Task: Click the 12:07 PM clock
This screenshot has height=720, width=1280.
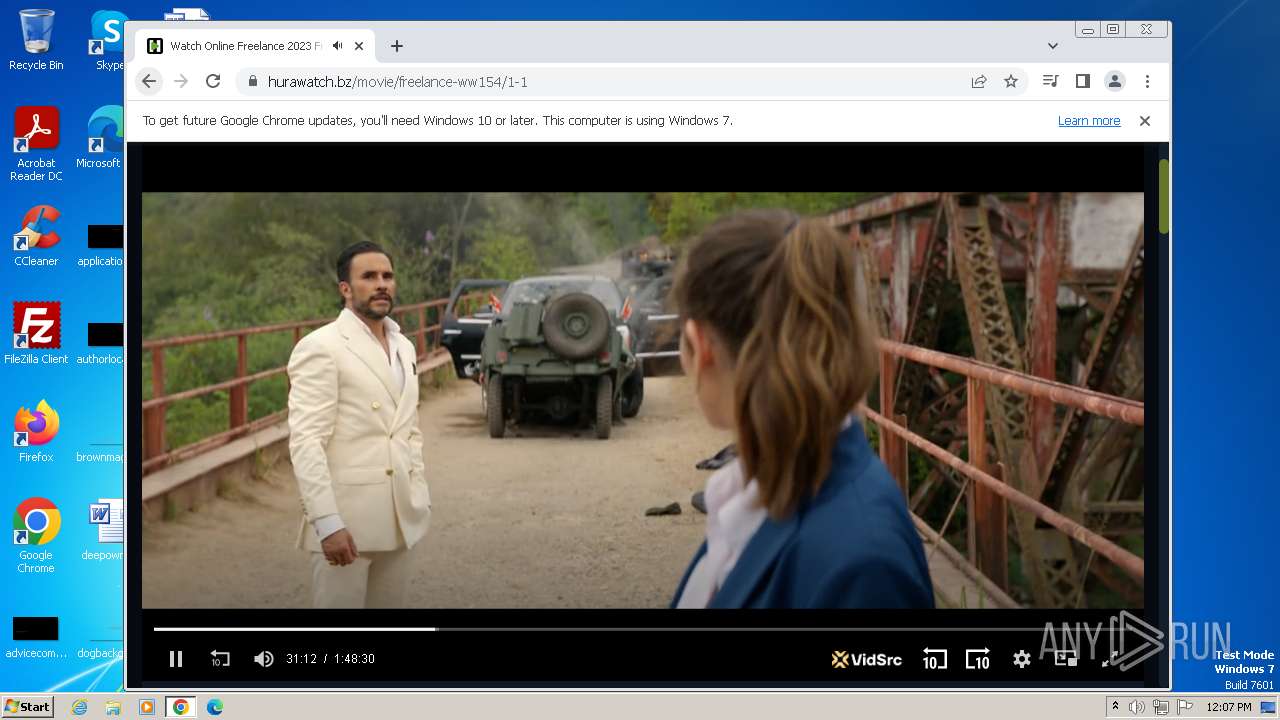Action: [x=1229, y=707]
